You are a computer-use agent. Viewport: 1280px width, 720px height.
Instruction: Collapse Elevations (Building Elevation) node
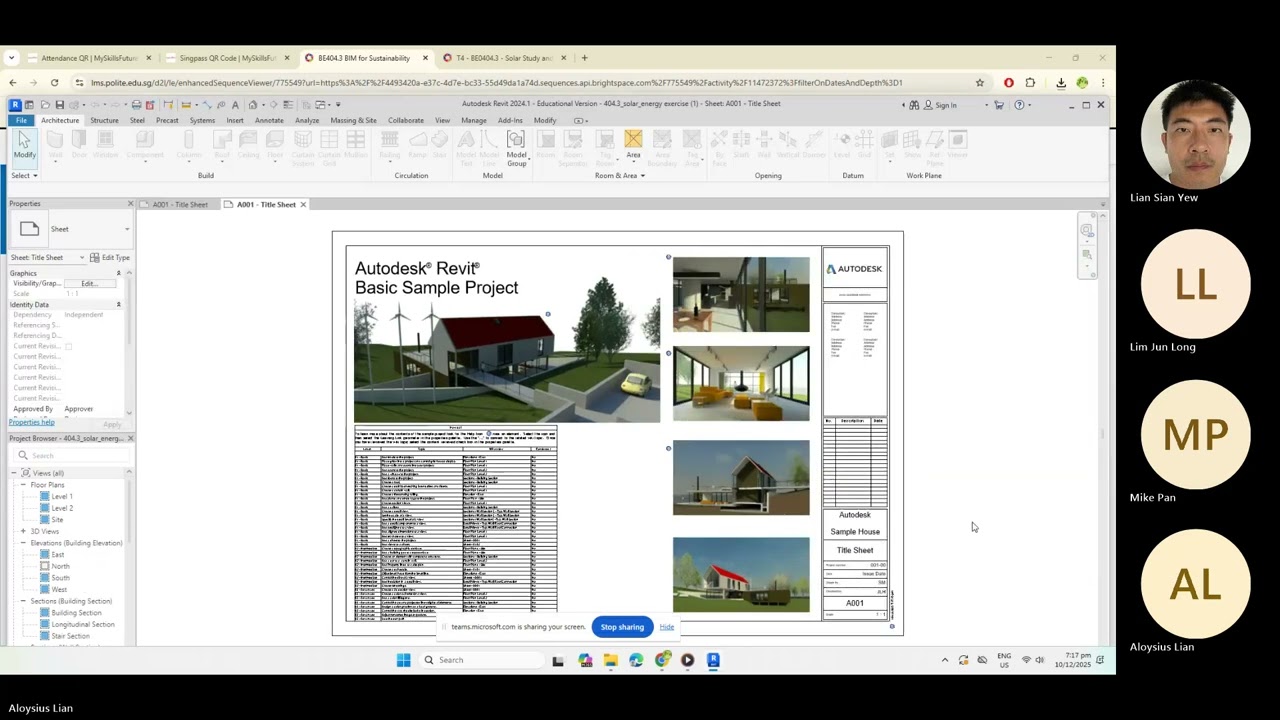[x=23, y=543]
